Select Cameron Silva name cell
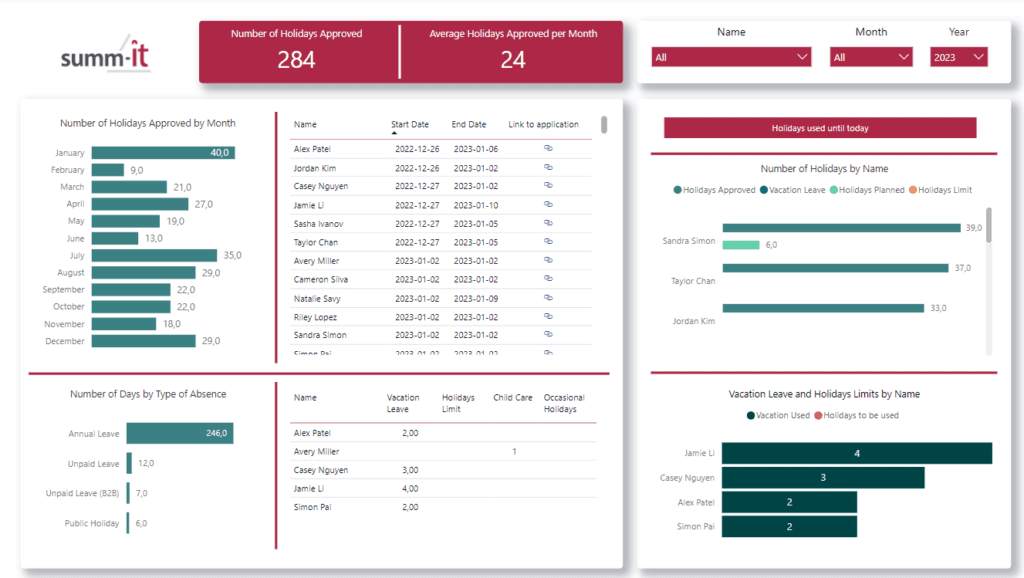The height and width of the screenshot is (578, 1024). click(321, 280)
